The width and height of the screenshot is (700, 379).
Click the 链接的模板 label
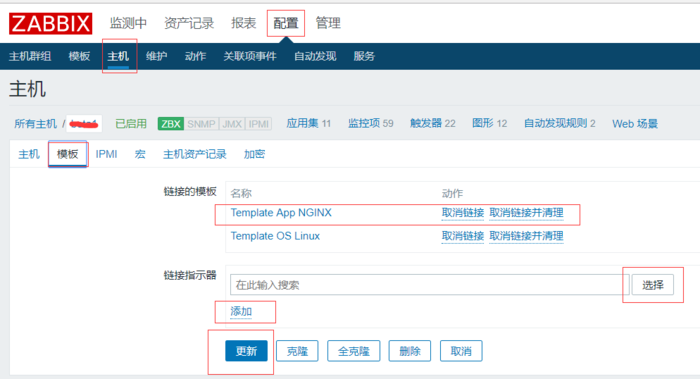190,192
